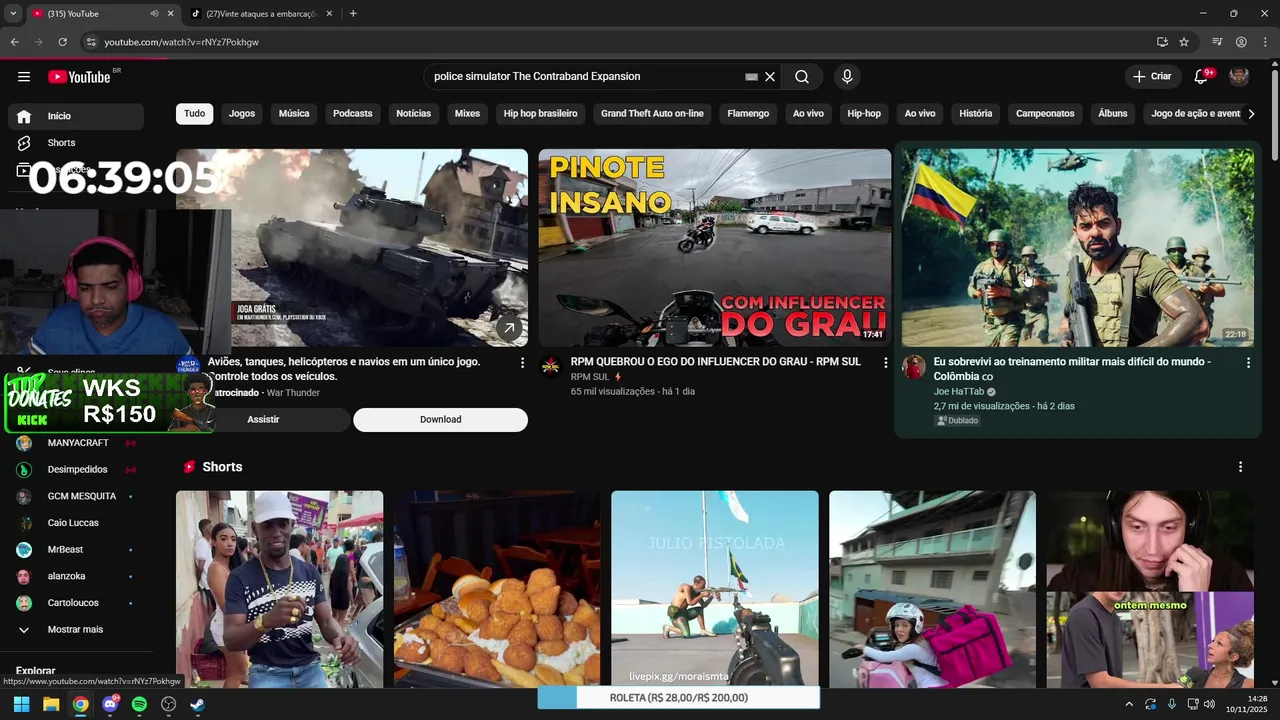Open options for Joe HaTTab video

coord(1248,363)
